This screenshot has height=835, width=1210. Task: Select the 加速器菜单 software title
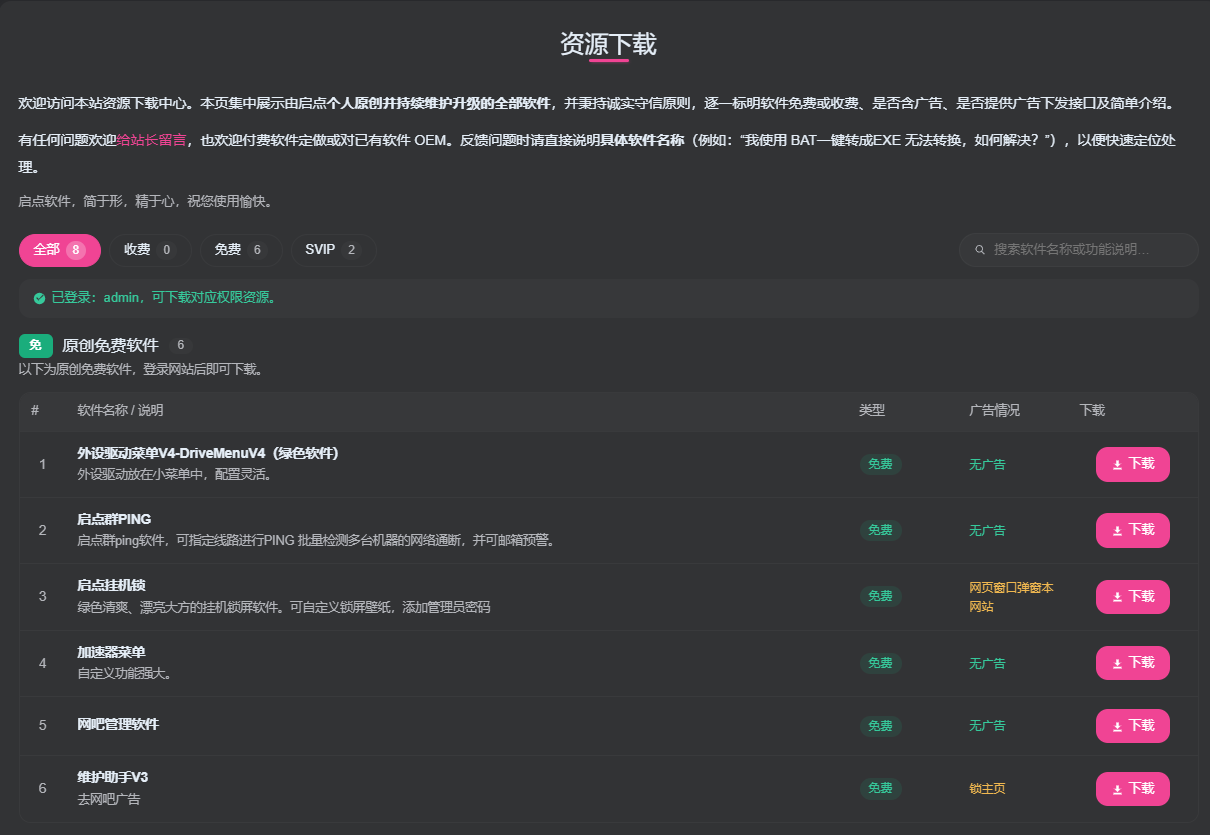[x=111, y=652]
